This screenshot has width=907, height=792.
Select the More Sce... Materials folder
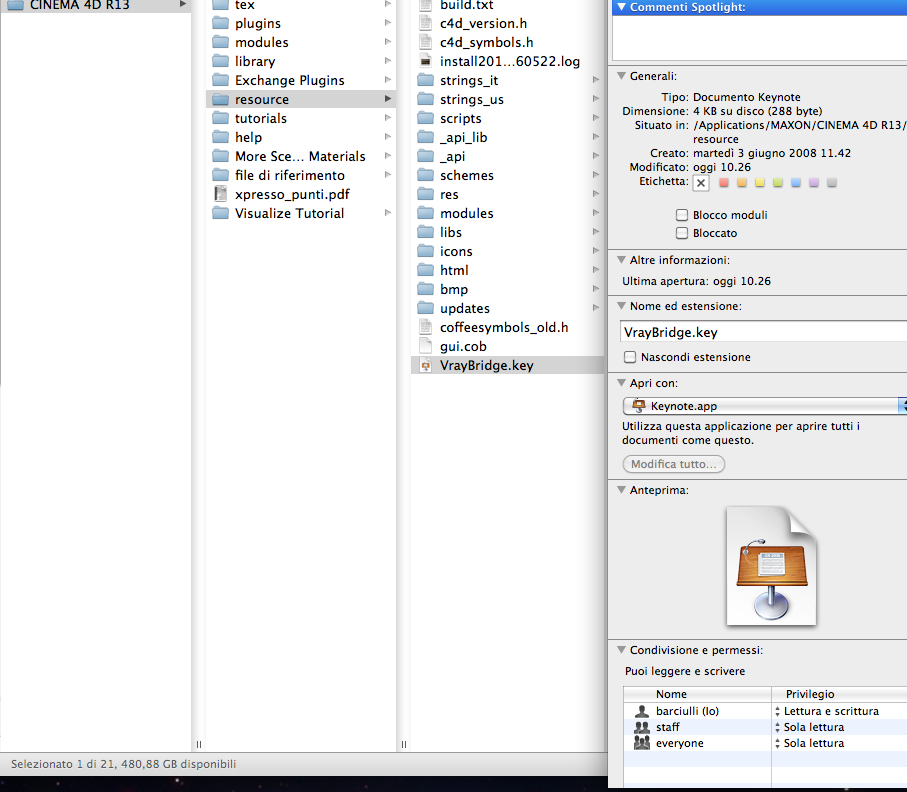point(301,157)
